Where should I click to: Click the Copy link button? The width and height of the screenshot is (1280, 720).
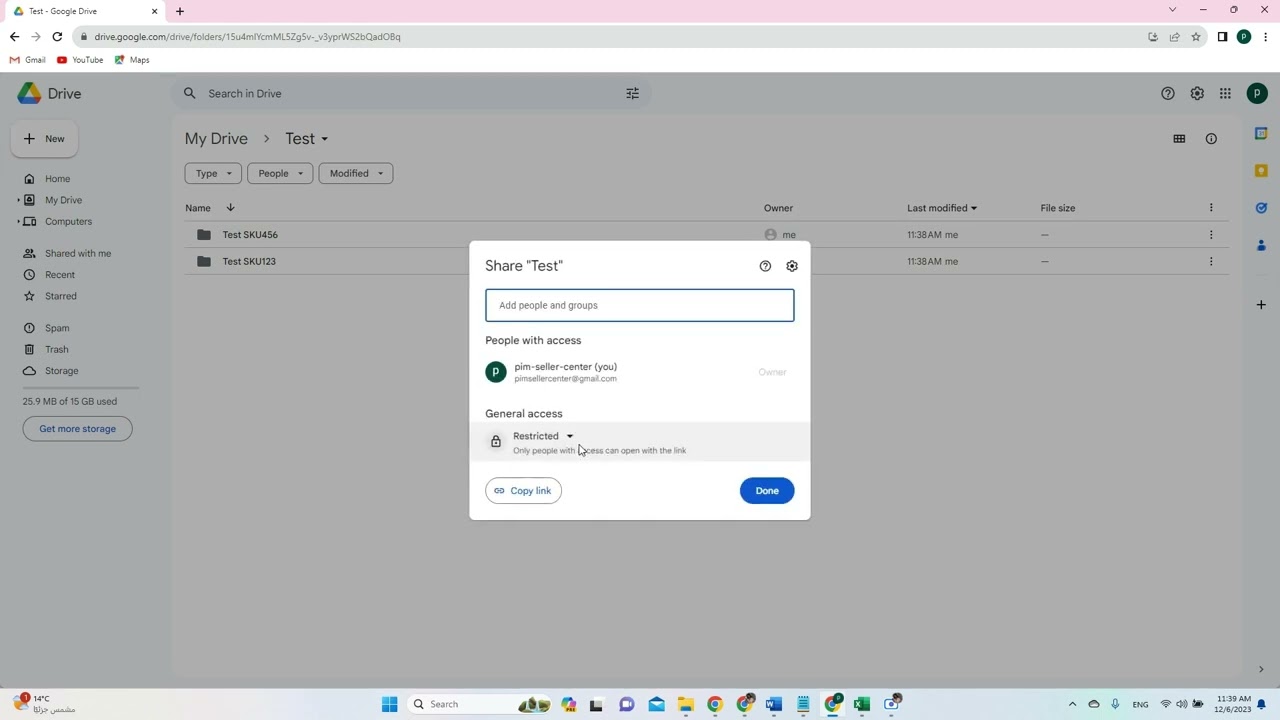[x=523, y=491]
